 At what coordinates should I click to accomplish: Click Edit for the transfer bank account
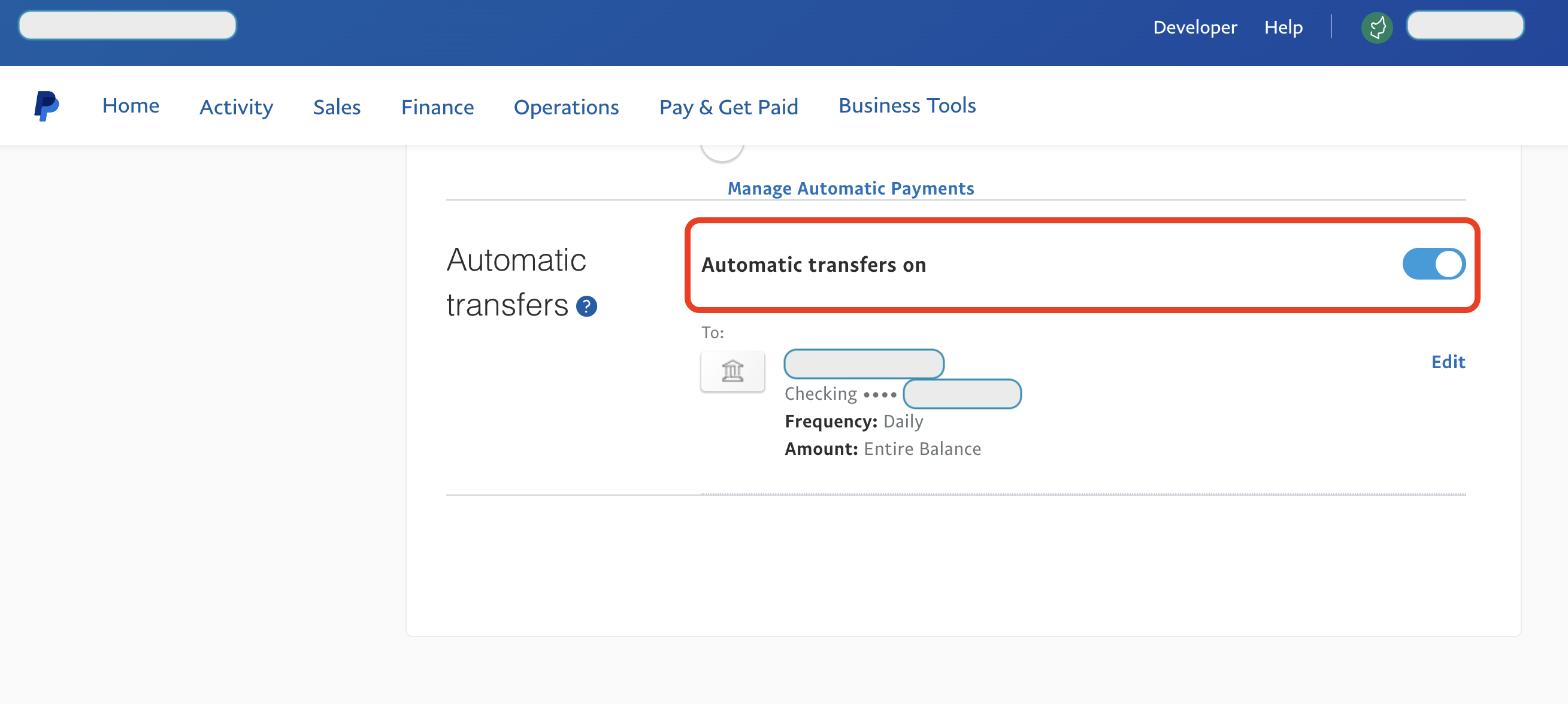tap(1448, 362)
